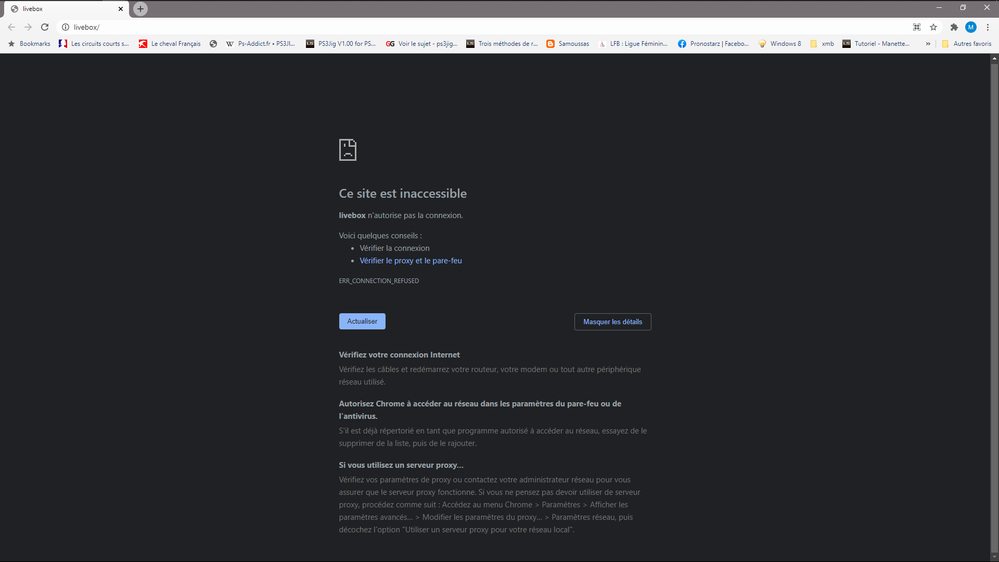The image size is (999, 562).
Task: Open Tutoriel - Manette bookmark
Action: 876,43
